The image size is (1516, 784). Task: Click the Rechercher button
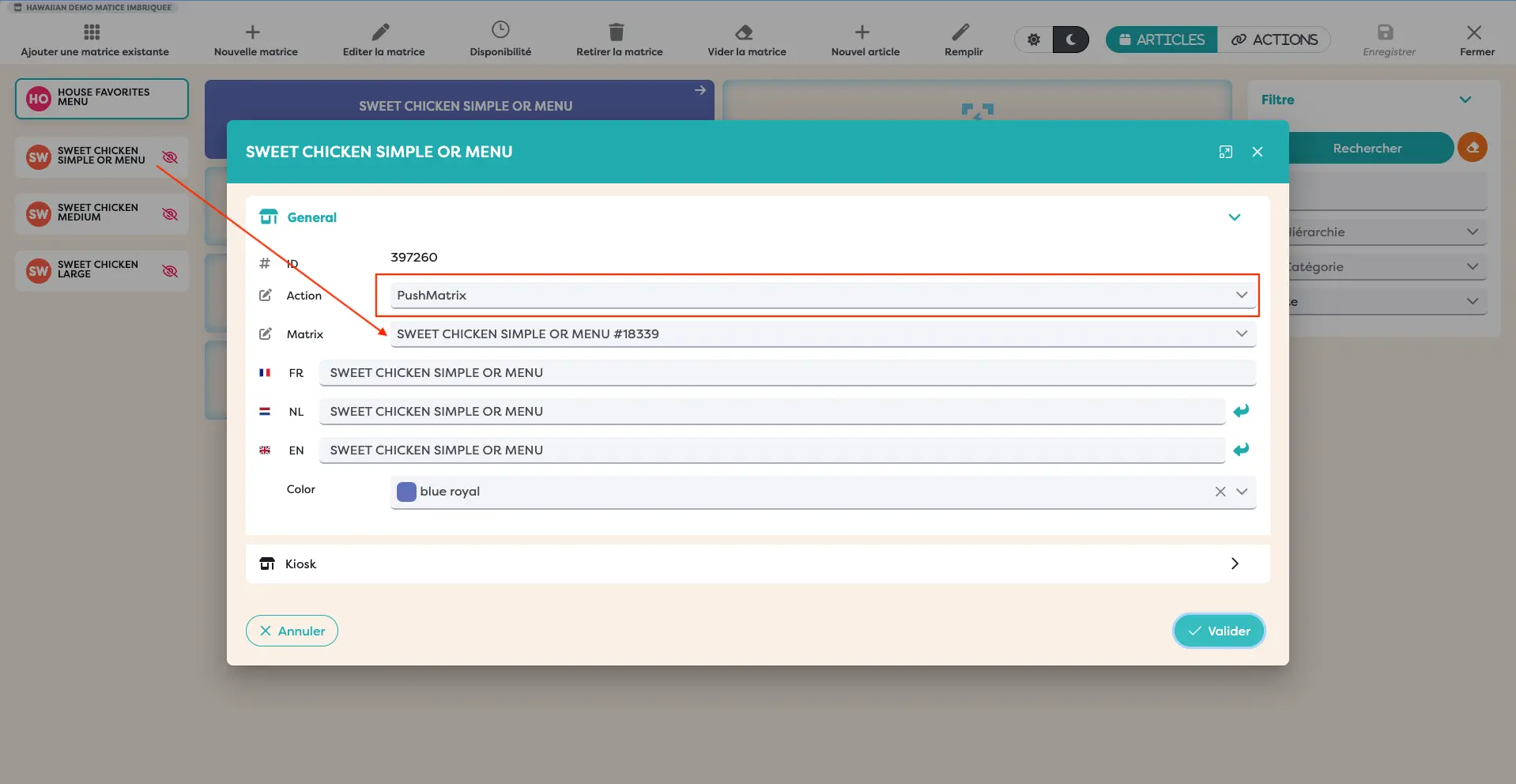pyautogui.click(x=1371, y=148)
